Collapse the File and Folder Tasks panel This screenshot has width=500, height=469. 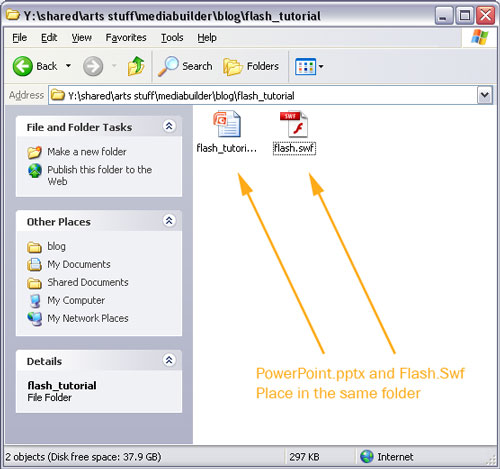[x=169, y=126]
